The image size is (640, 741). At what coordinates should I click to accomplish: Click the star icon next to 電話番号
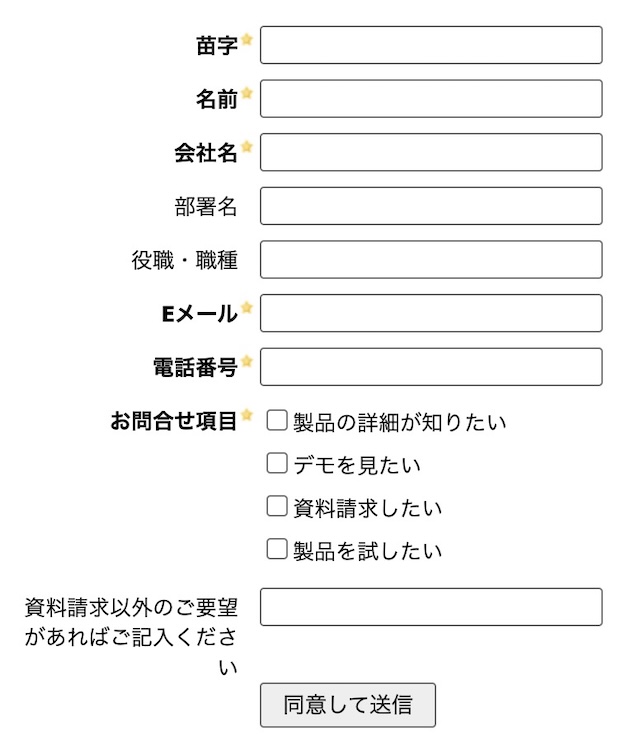tap(247, 362)
